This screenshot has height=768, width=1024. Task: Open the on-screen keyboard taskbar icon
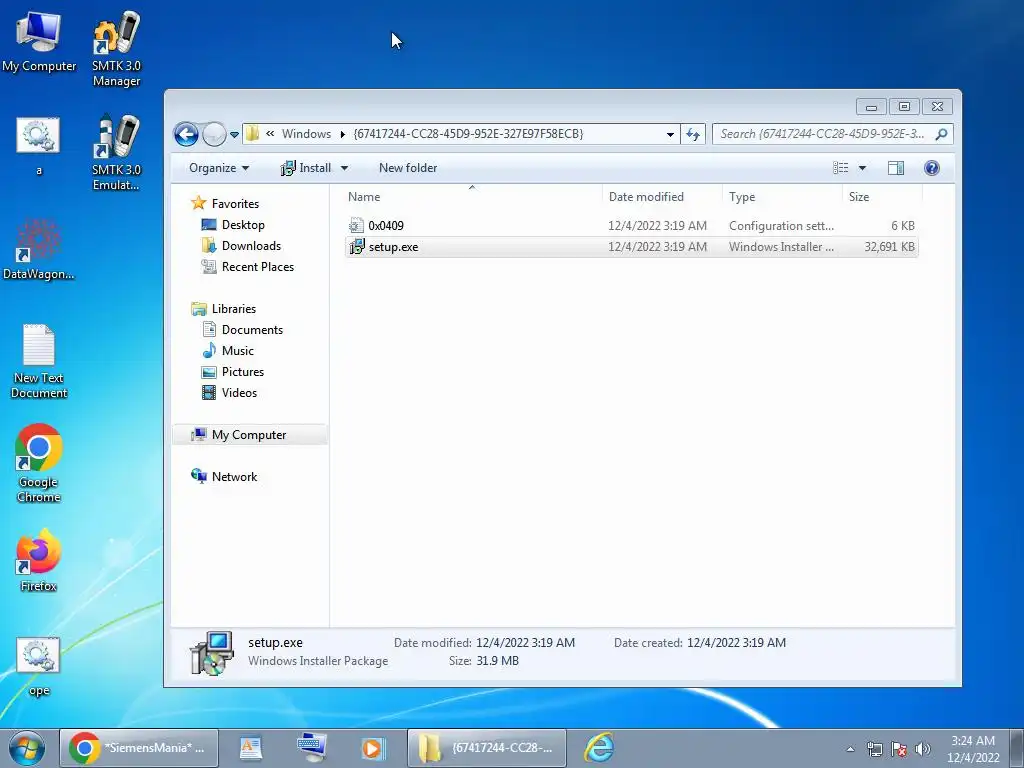click(x=312, y=748)
